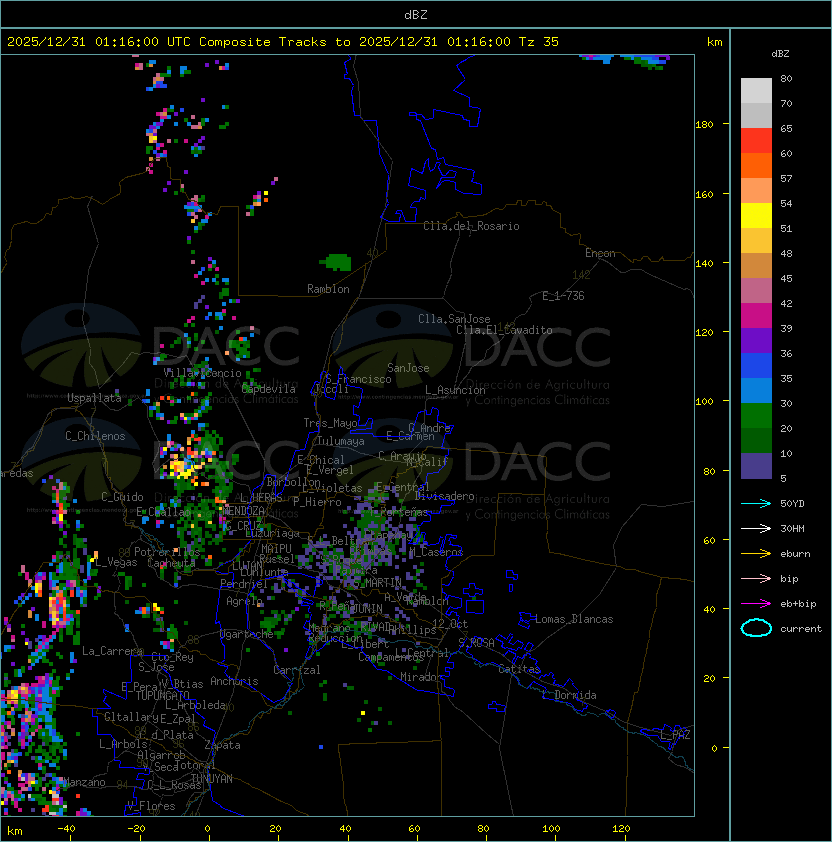Click the 'Mirador' map label
832x842 pixels.
coord(421,677)
